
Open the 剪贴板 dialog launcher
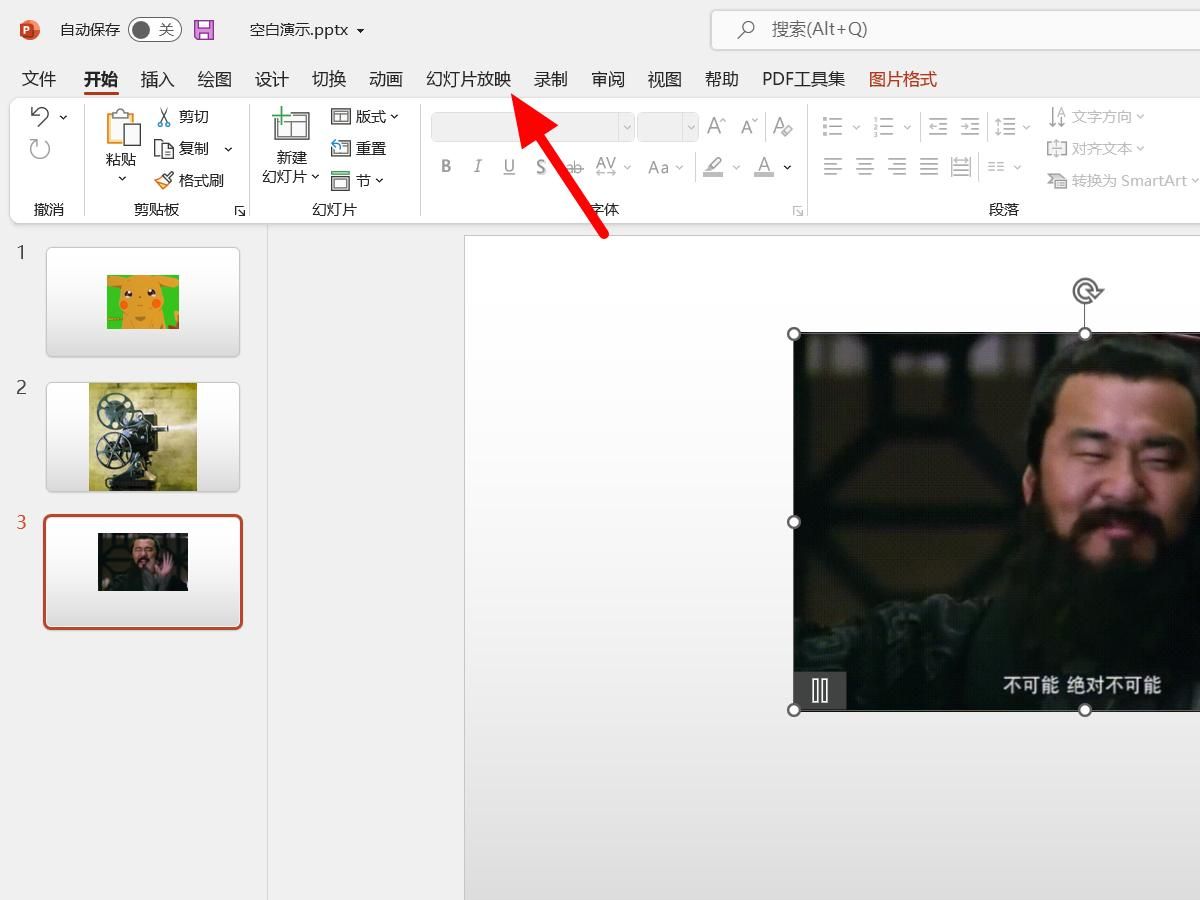240,211
